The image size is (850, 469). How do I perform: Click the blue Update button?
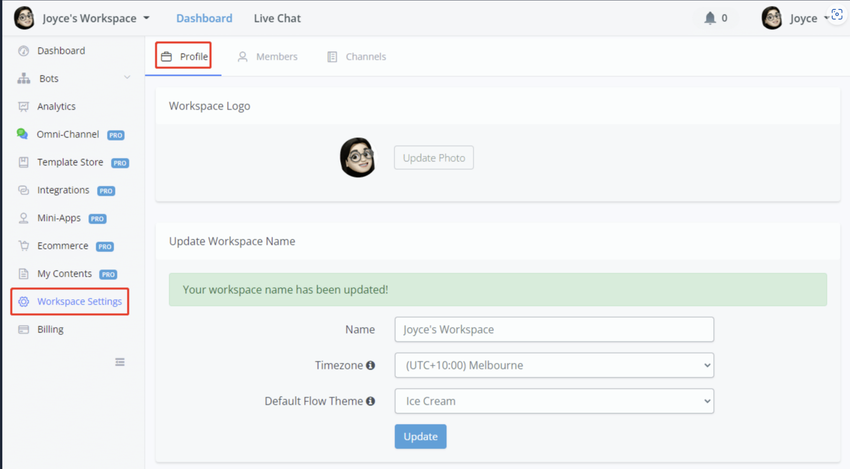(x=420, y=437)
